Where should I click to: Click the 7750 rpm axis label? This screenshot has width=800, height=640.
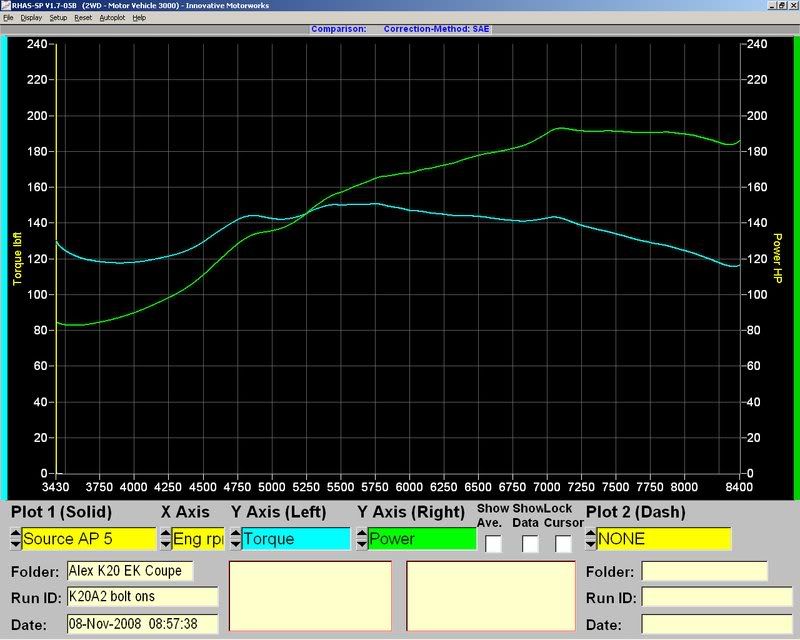[650, 487]
